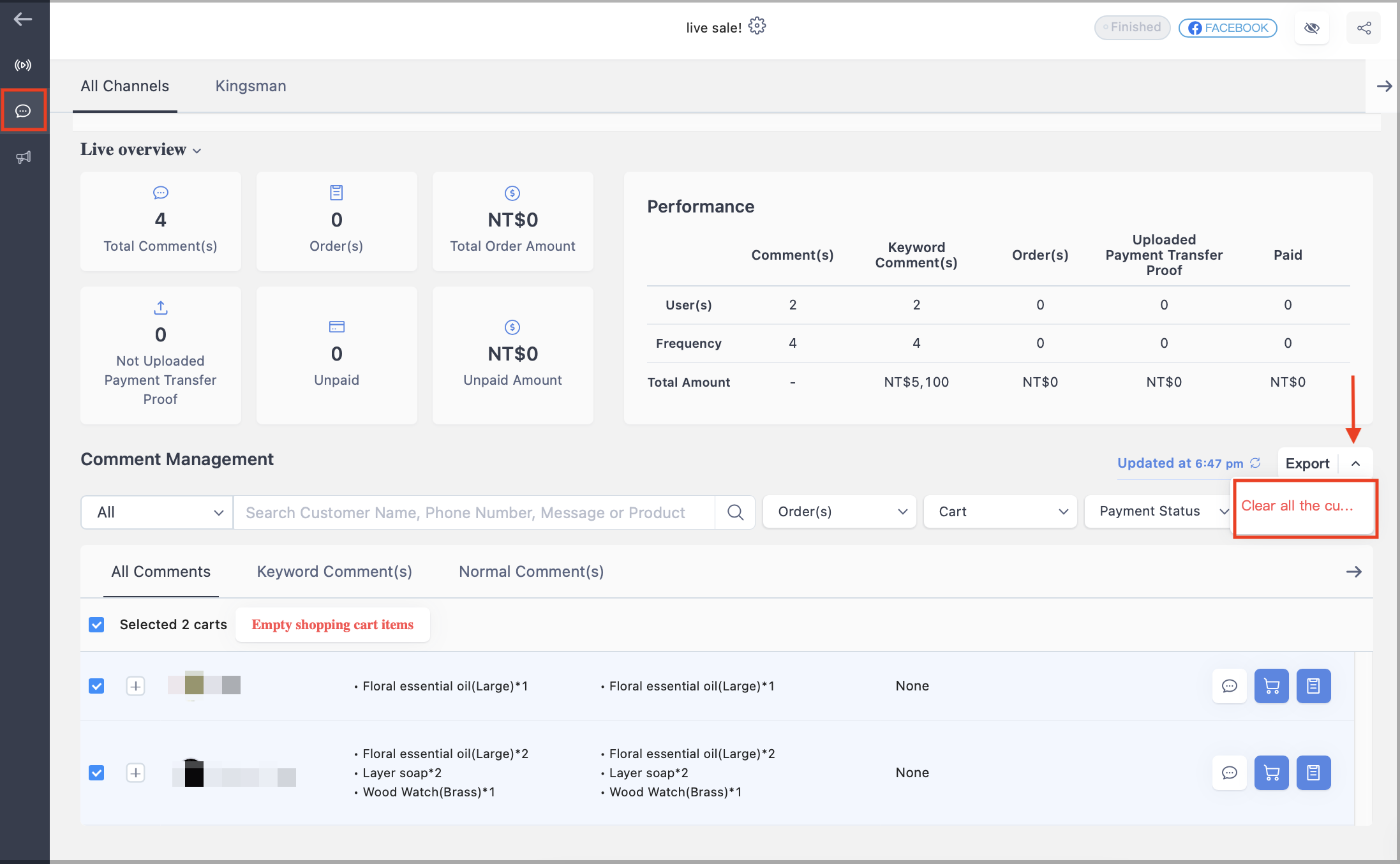Open the megaphone icon in left sidebar

click(x=23, y=157)
